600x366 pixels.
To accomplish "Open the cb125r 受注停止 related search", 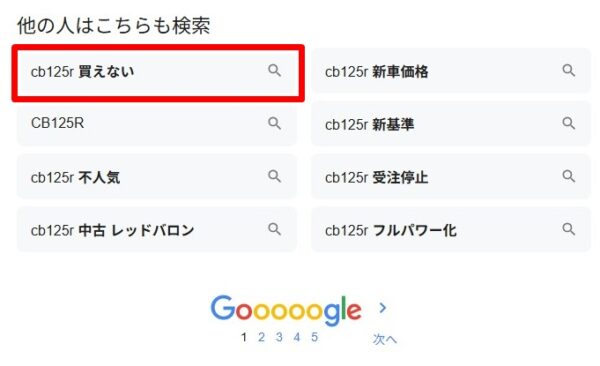I will [377, 177].
